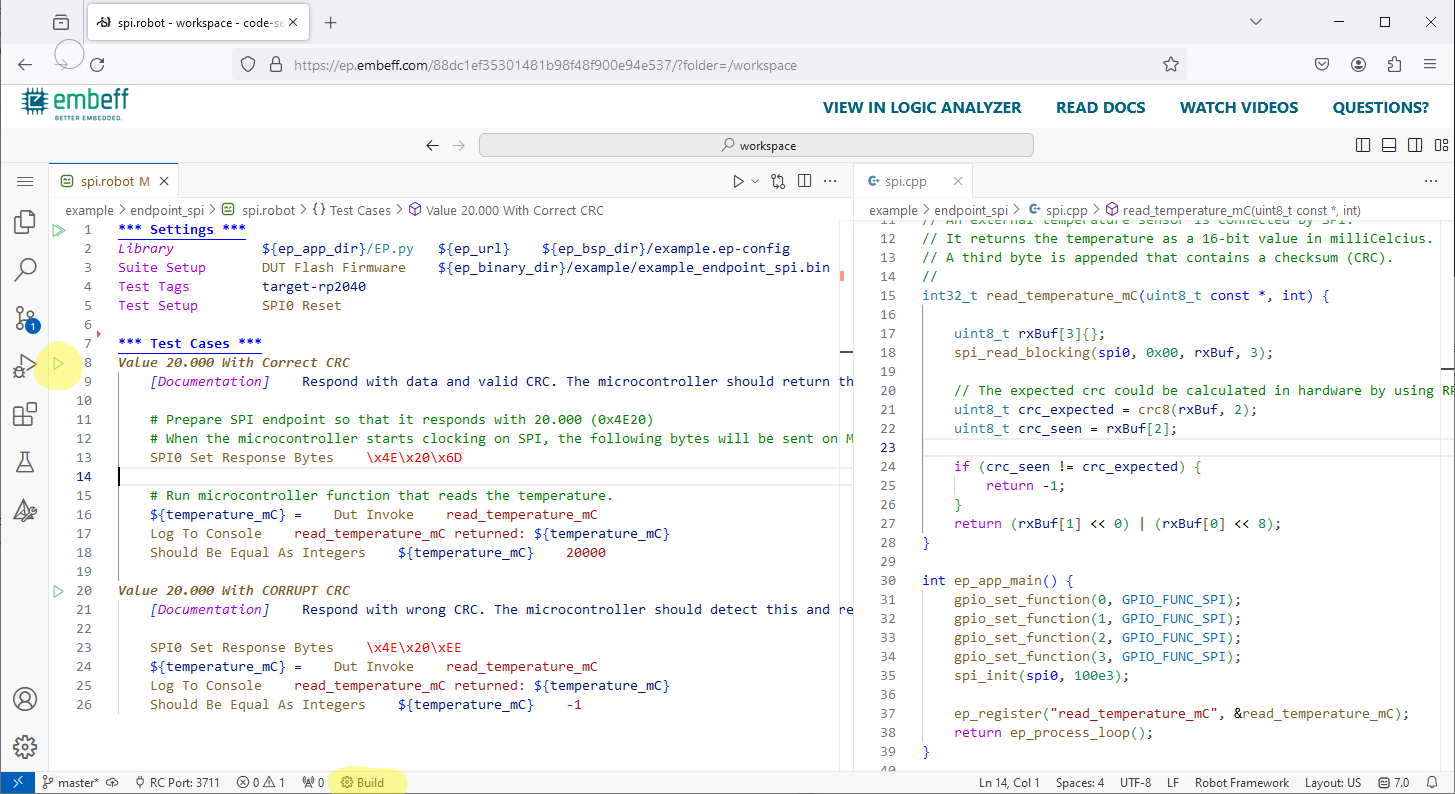Open the Testing flask view
1455x794 pixels.
(25, 462)
